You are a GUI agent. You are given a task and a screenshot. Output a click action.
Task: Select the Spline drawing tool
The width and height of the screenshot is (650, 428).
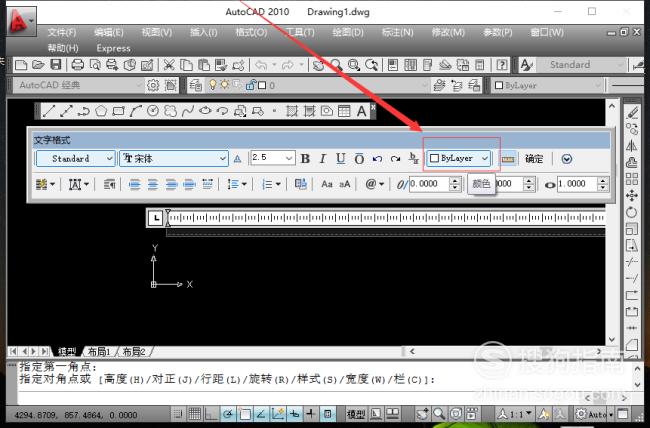tap(188, 111)
